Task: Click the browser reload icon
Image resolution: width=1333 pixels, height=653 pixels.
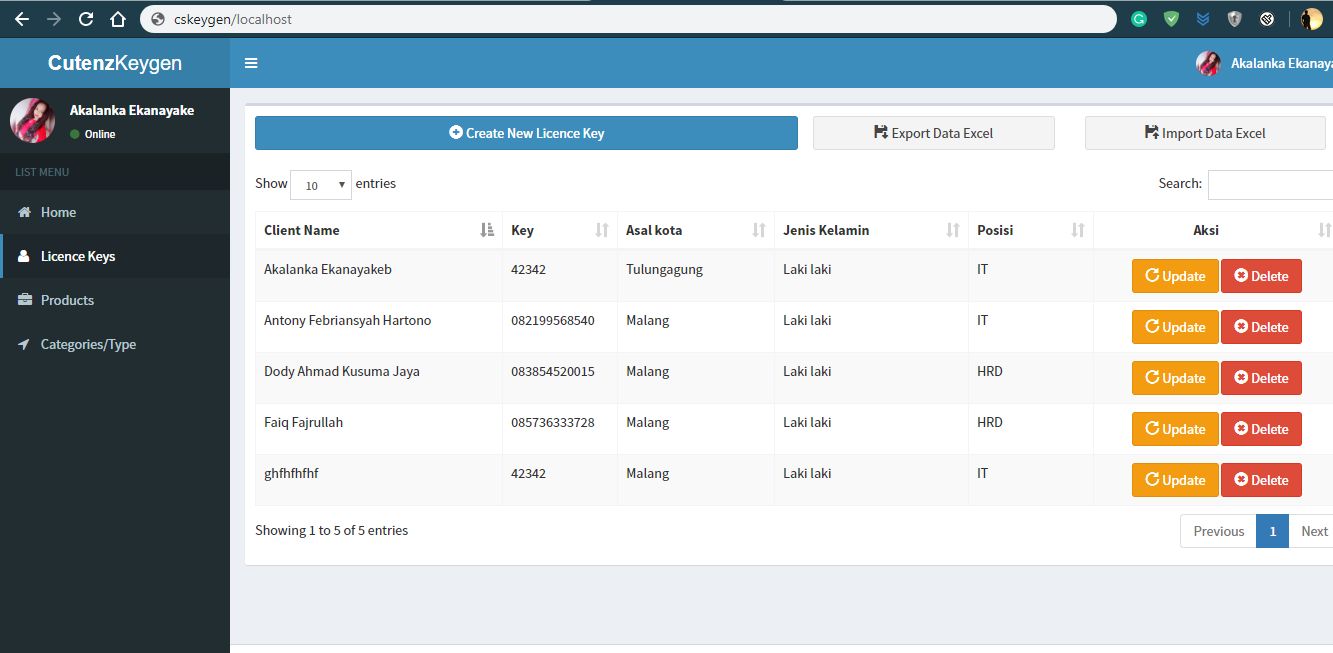Action: (86, 19)
